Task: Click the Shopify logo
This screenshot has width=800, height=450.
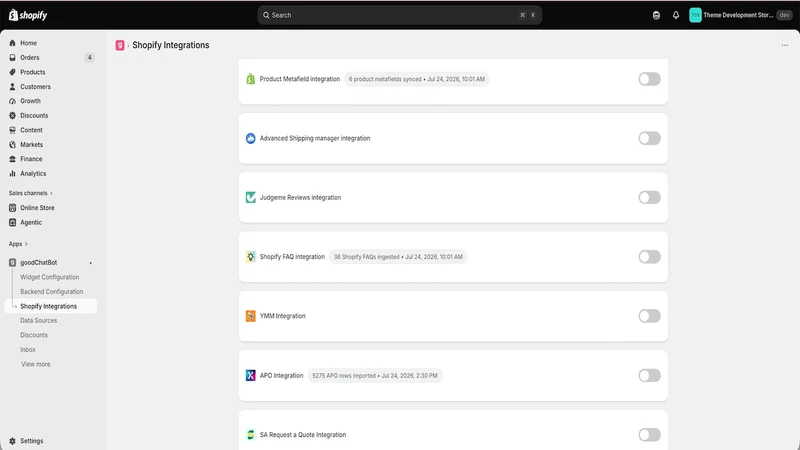Action: [x=28, y=15]
